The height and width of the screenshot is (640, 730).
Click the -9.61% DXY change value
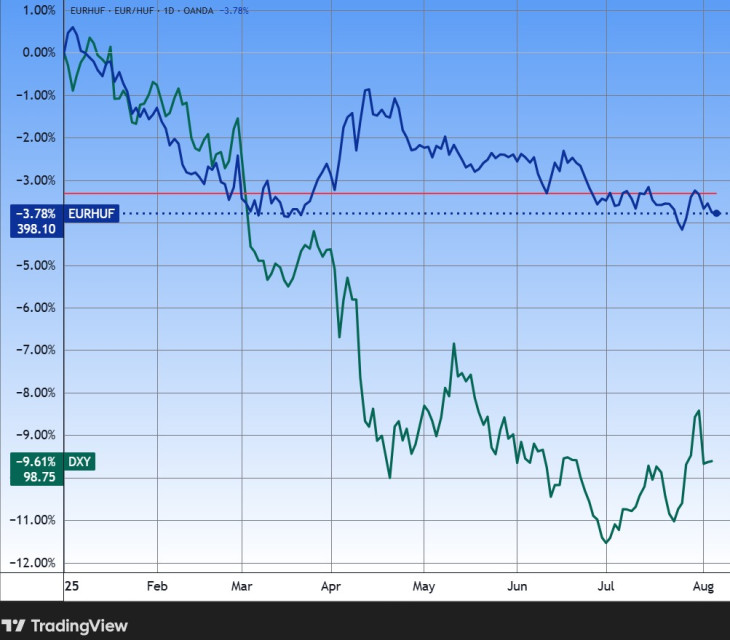(x=36, y=462)
